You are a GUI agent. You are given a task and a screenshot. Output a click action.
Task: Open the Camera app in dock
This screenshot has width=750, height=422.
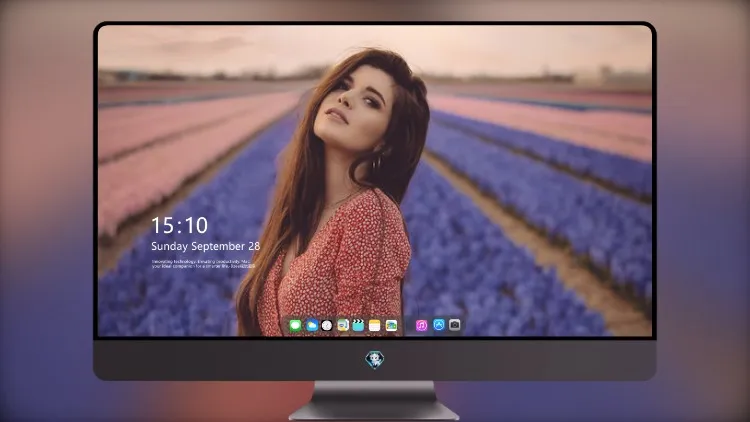(x=455, y=325)
